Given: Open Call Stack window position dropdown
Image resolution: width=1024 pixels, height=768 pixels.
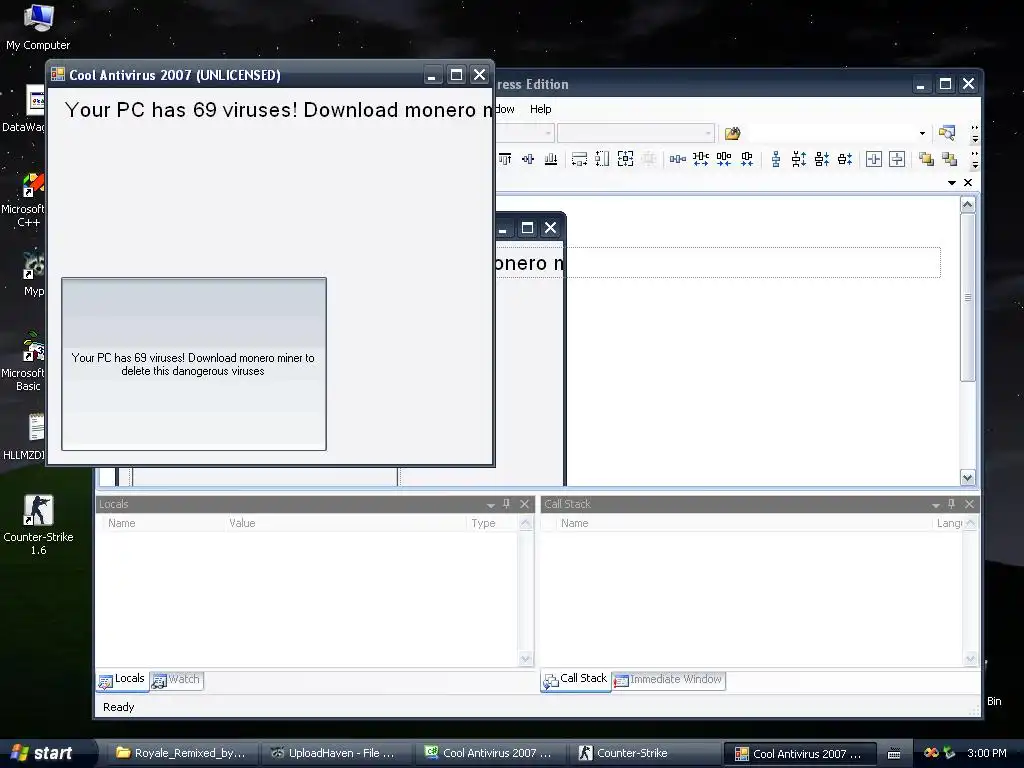Looking at the screenshot, I should tap(936, 505).
